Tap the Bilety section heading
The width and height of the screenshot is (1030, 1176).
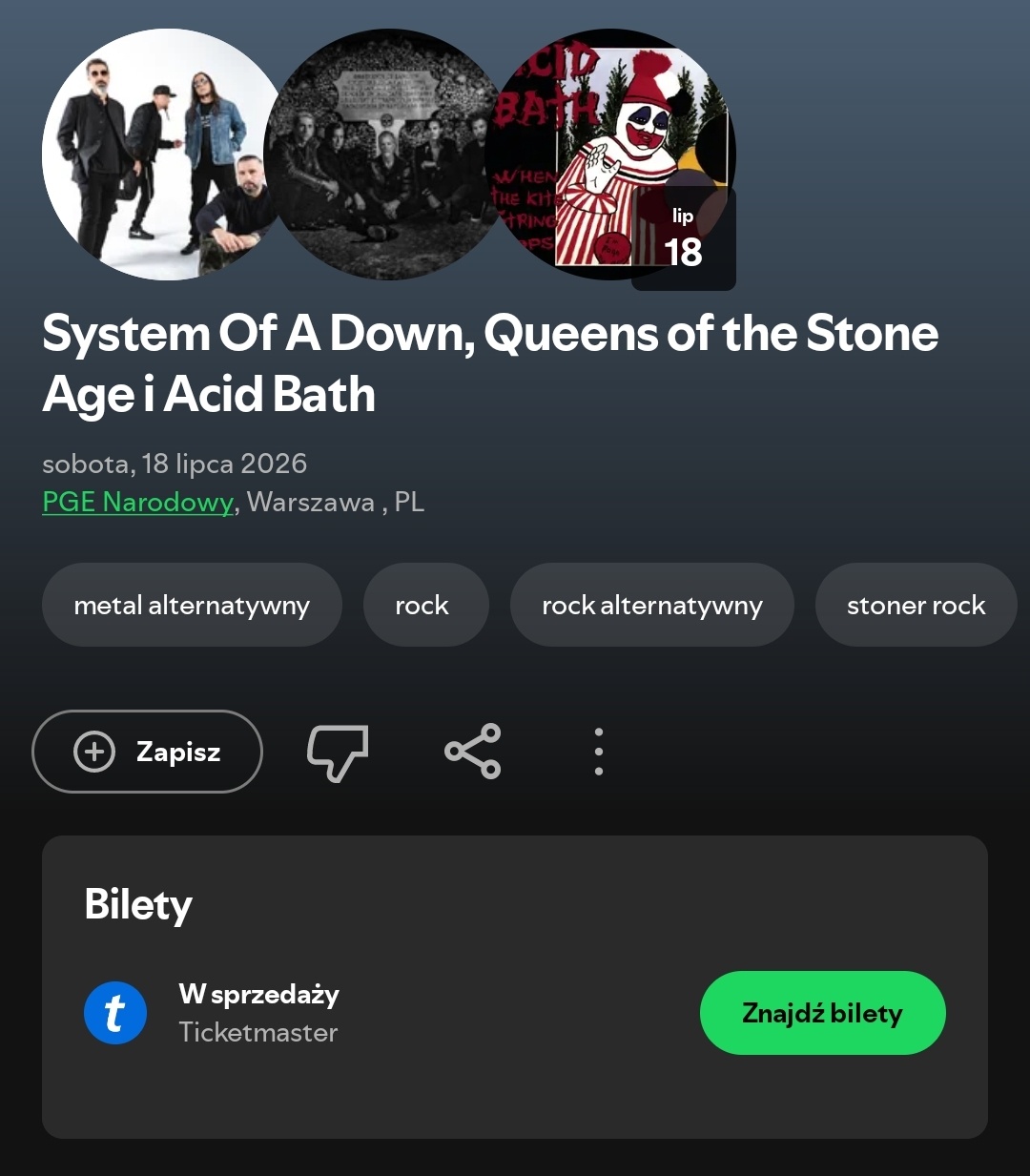tap(138, 904)
